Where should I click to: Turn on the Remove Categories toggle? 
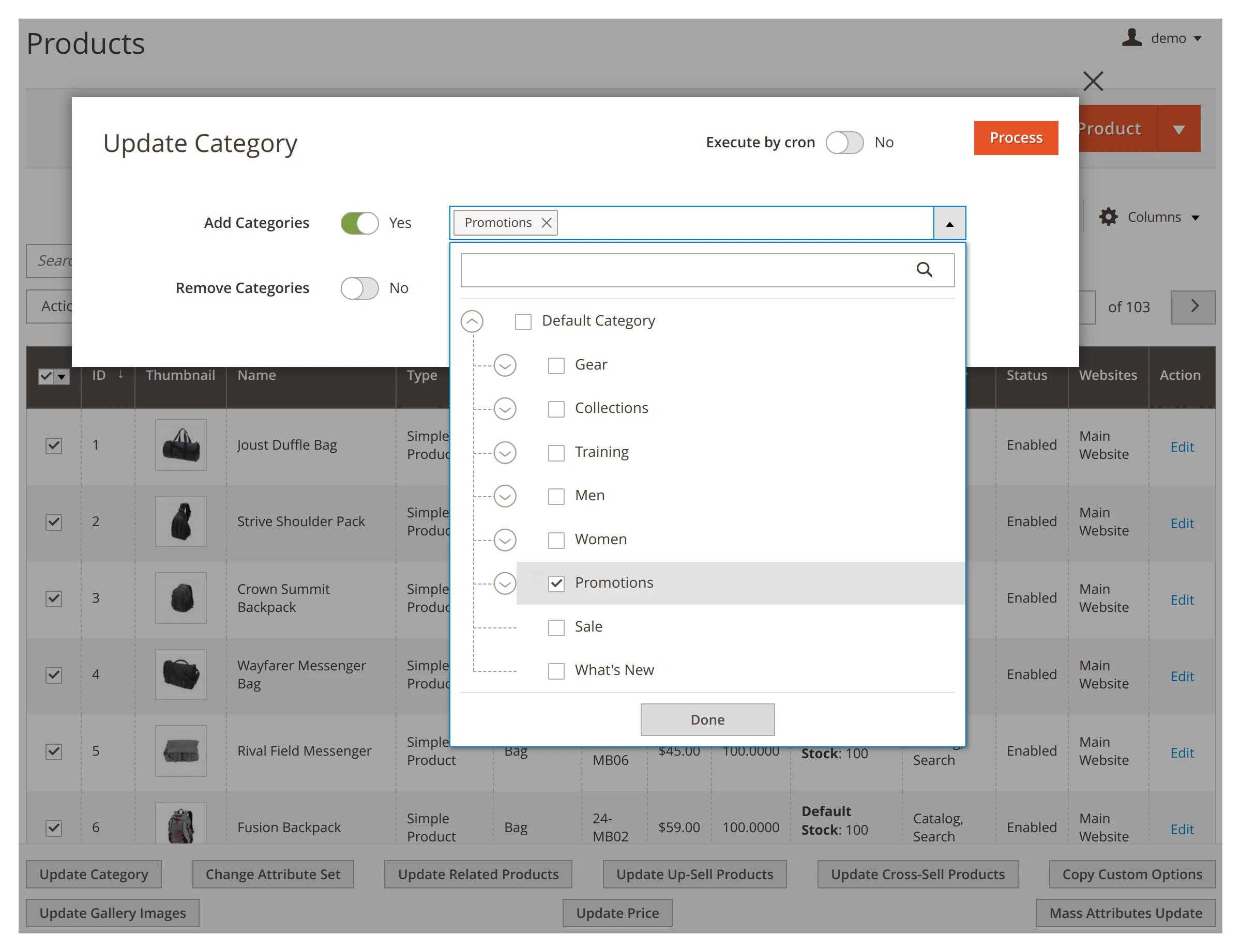pos(359,288)
